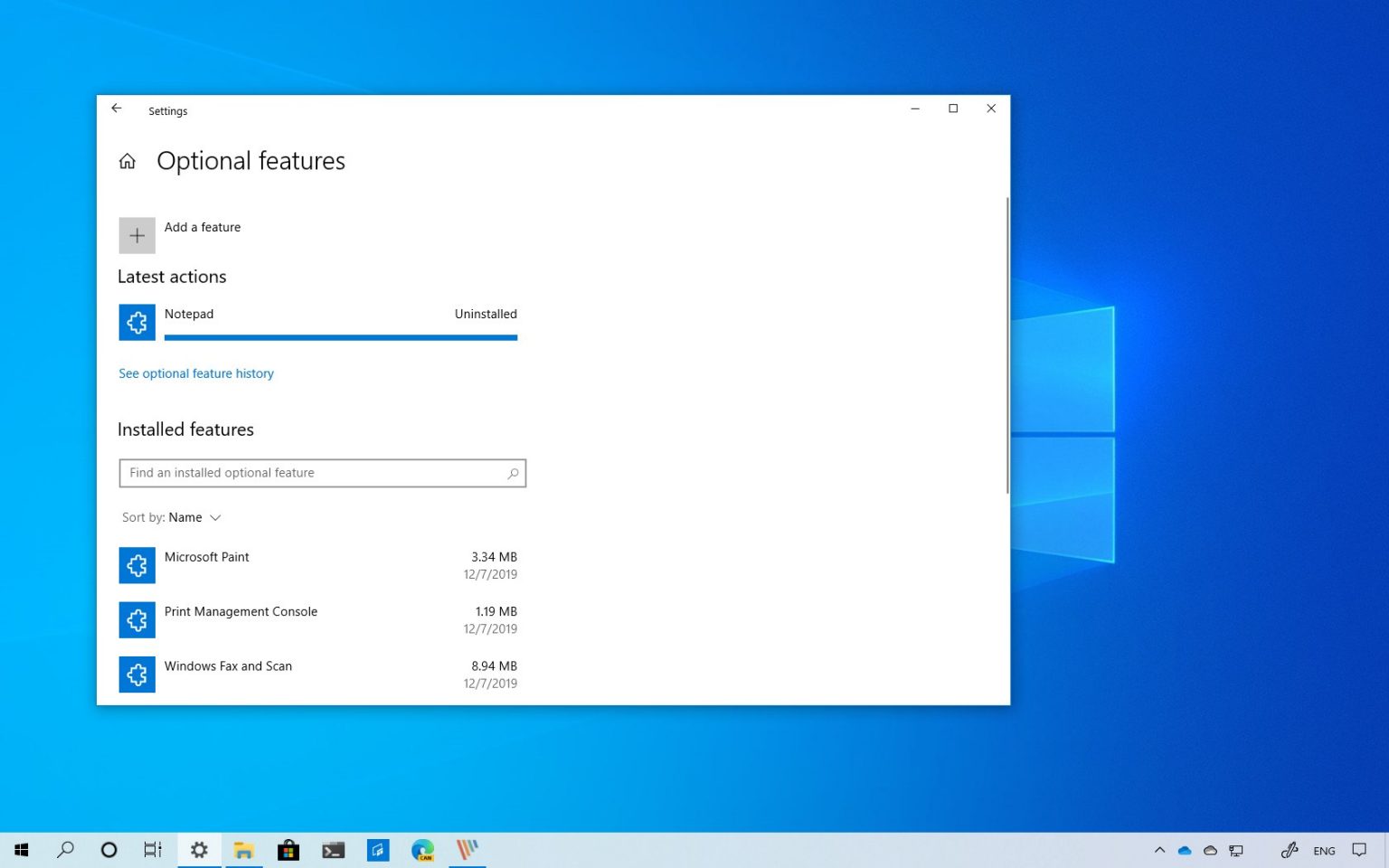Click the Optional features page heading

[x=250, y=161]
